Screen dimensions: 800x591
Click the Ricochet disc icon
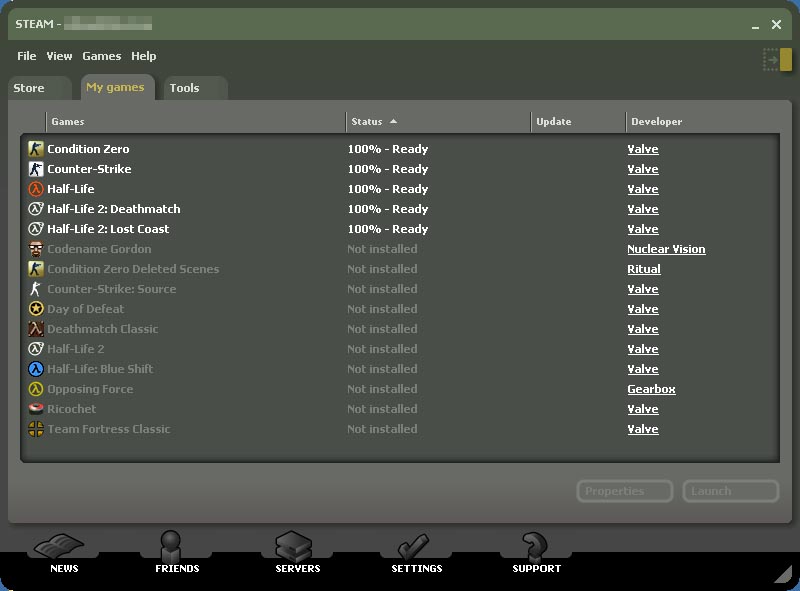click(x=36, y=409)
